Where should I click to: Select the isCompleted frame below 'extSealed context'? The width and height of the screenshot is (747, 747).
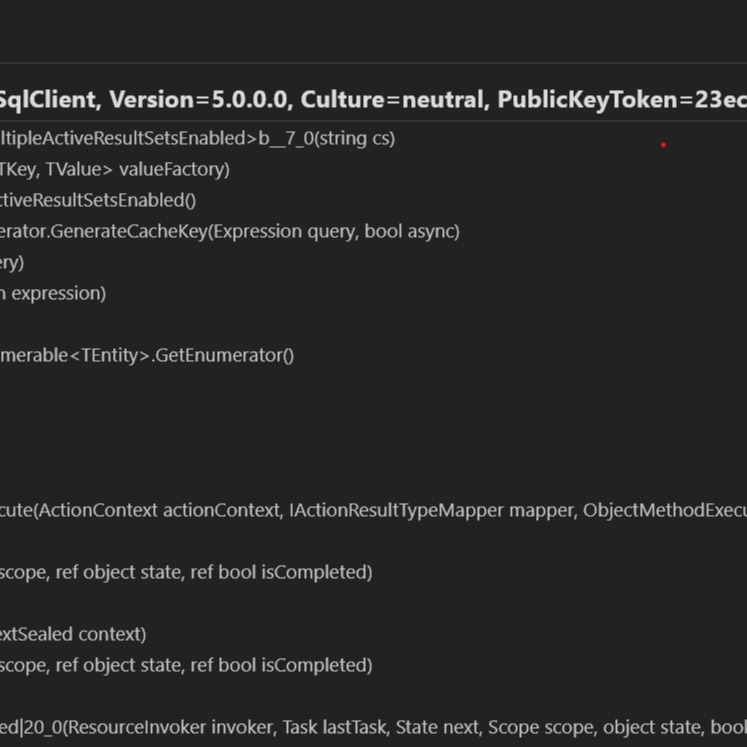186,665
